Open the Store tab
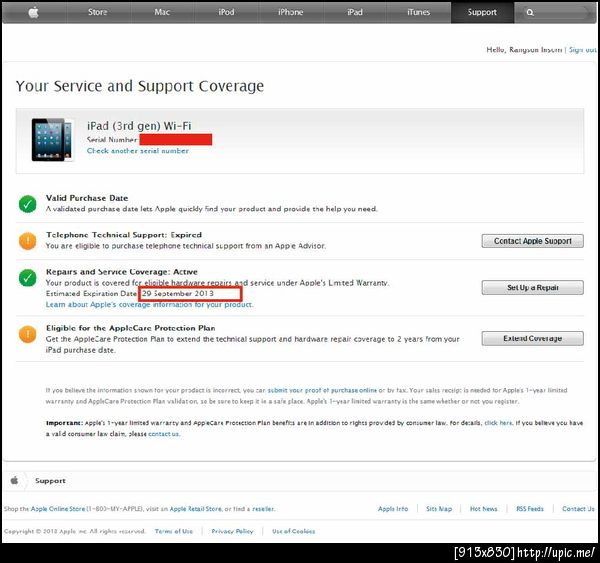Image resolution: width=600 pixels, height=563 pixels. coord(98,12)
